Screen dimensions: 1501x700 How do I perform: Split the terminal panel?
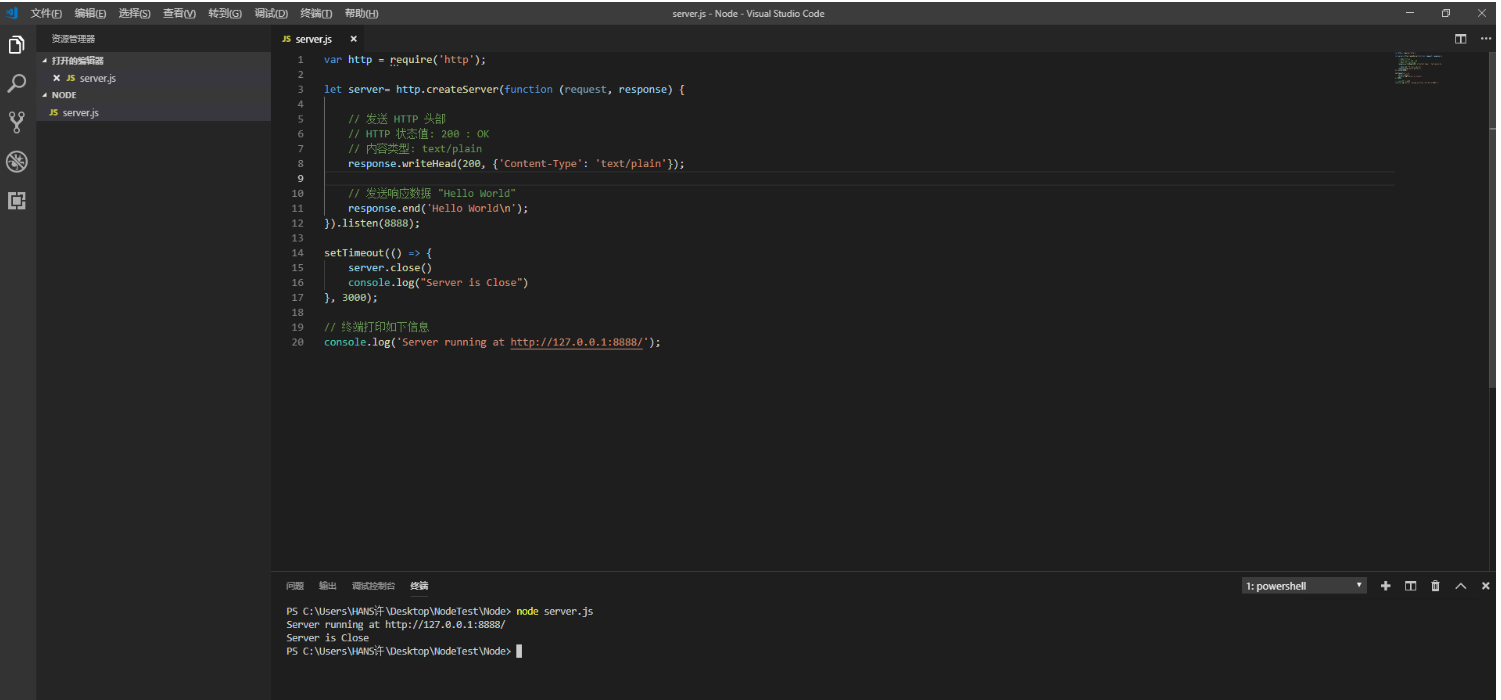(1411, 586)
